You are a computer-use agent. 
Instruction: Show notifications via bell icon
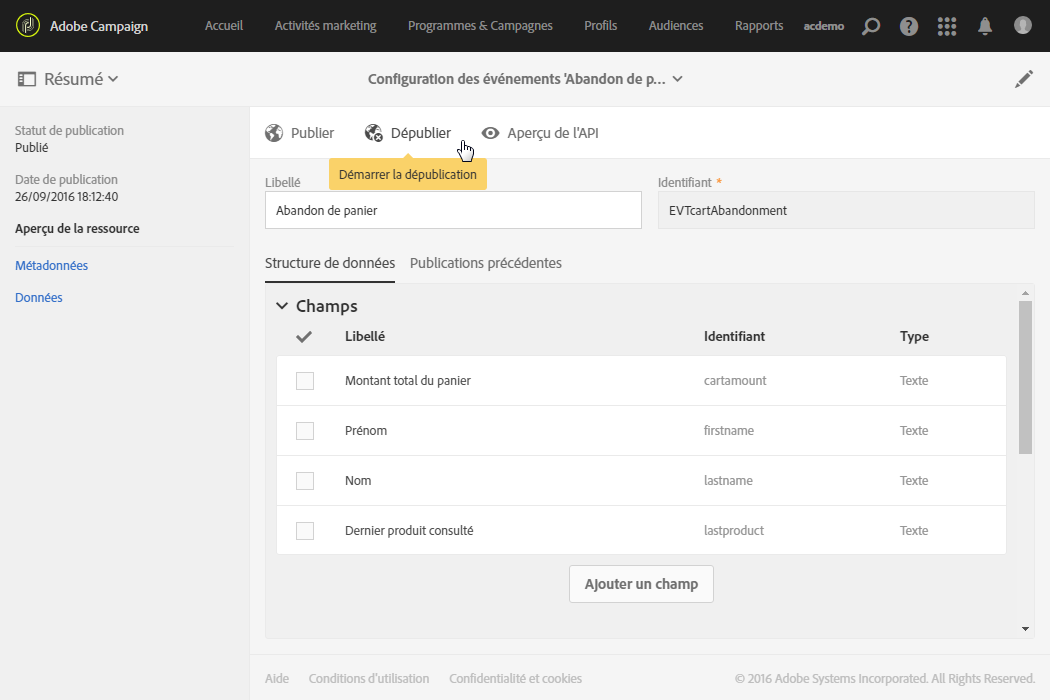point(985,26)
